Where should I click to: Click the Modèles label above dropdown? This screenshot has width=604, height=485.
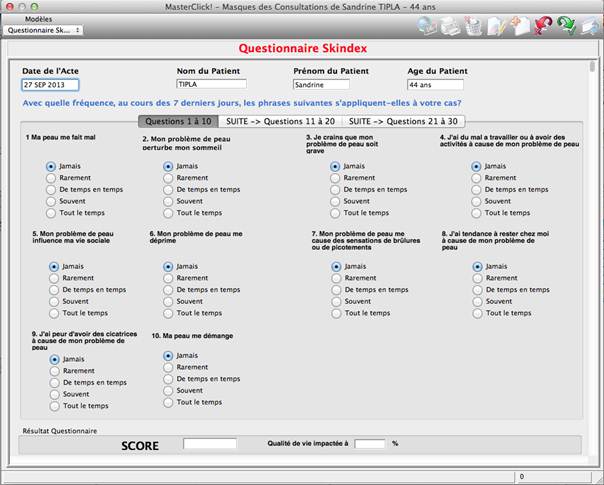click(39, 19)
